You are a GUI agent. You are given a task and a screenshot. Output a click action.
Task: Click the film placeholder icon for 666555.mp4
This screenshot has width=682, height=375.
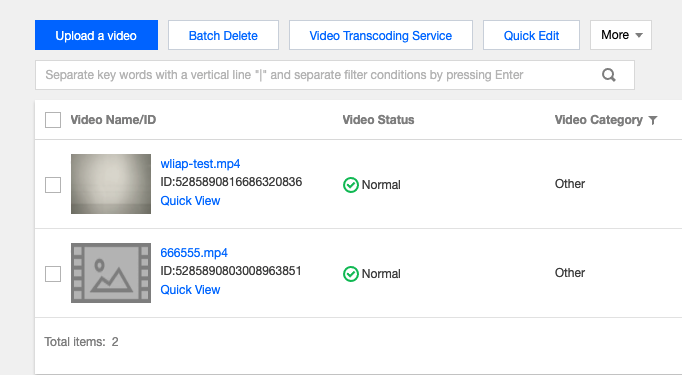[111, 273]
